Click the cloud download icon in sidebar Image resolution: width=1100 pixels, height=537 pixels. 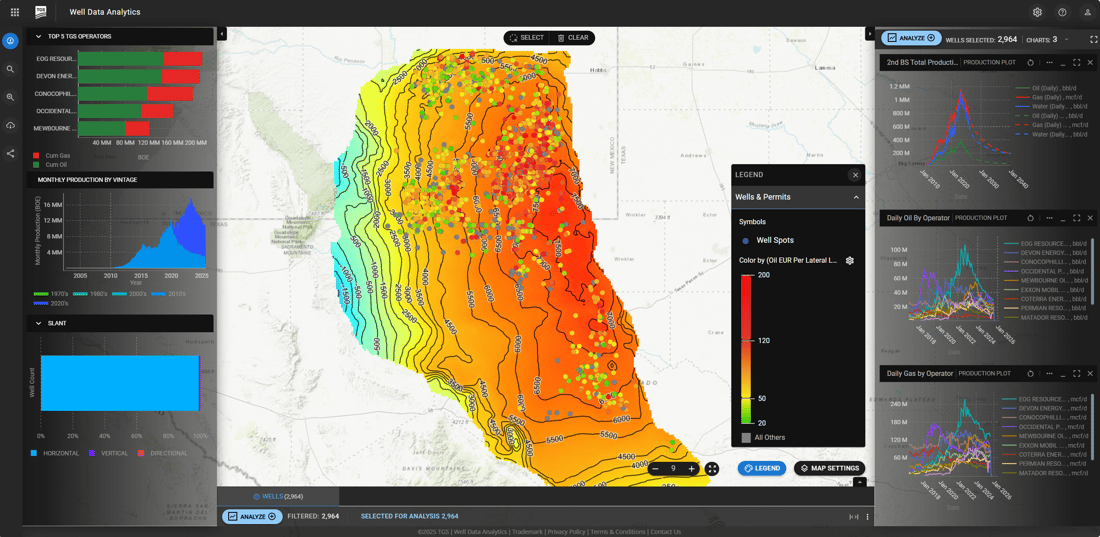(10, 125)
